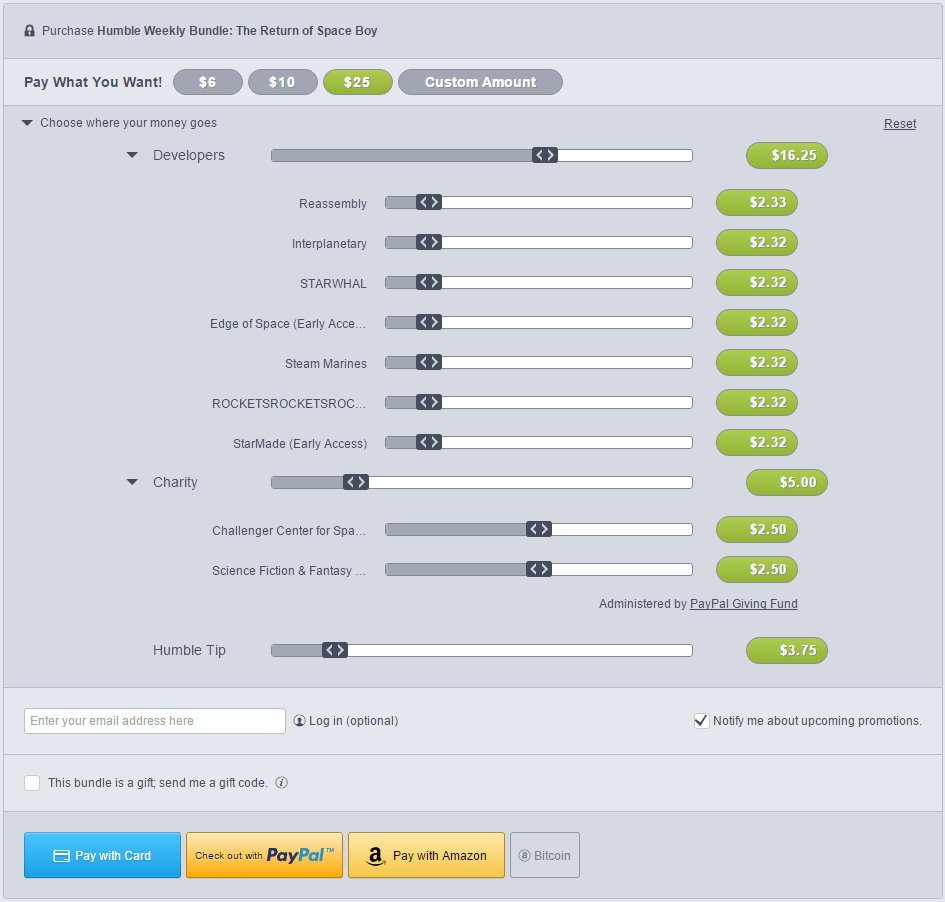Toggle notify about upcoming promotions checkbox
Image resolution: width=945 pixels, height=902 pixels.
[701, 721]
